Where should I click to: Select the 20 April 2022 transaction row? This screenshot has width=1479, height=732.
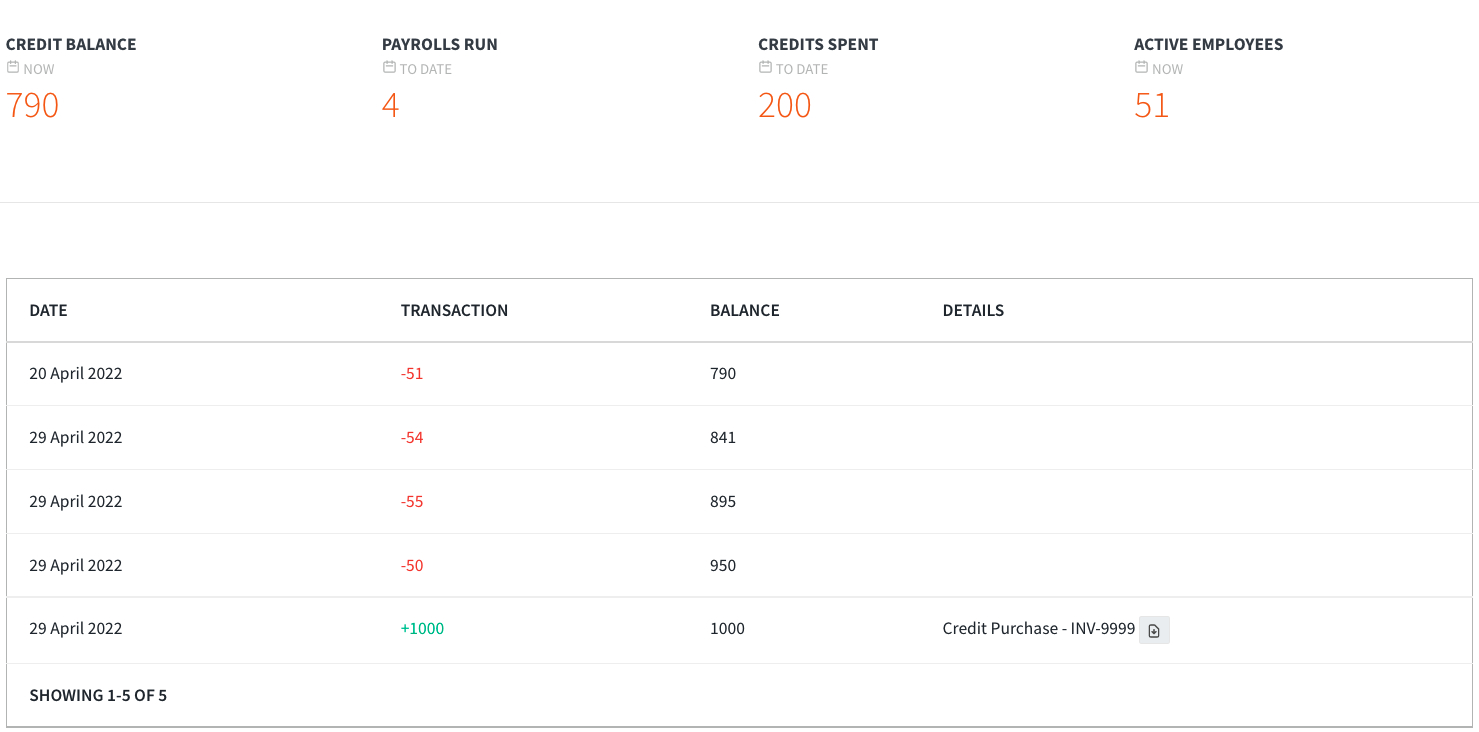pyautogui.click(x=739, y=374)
